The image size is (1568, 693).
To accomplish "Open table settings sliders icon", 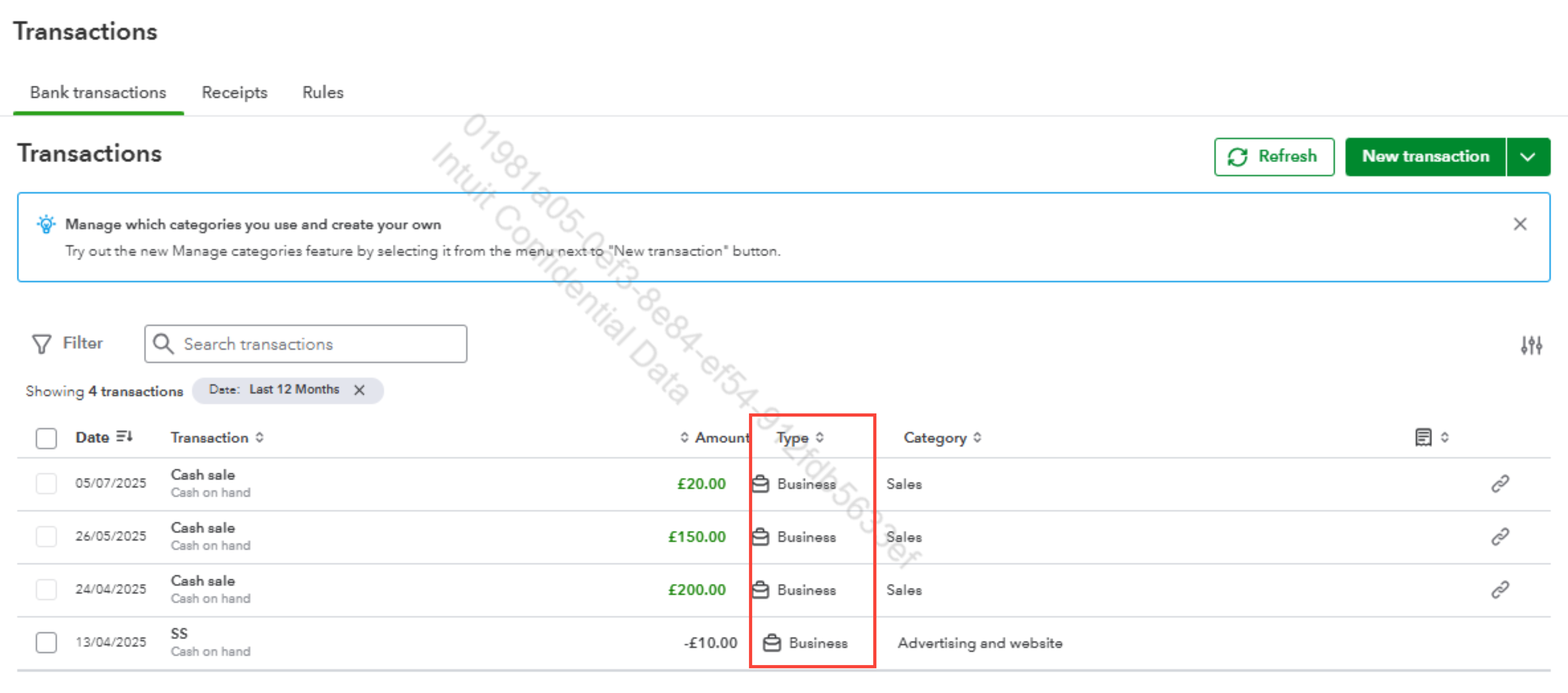I will 1531,345.
